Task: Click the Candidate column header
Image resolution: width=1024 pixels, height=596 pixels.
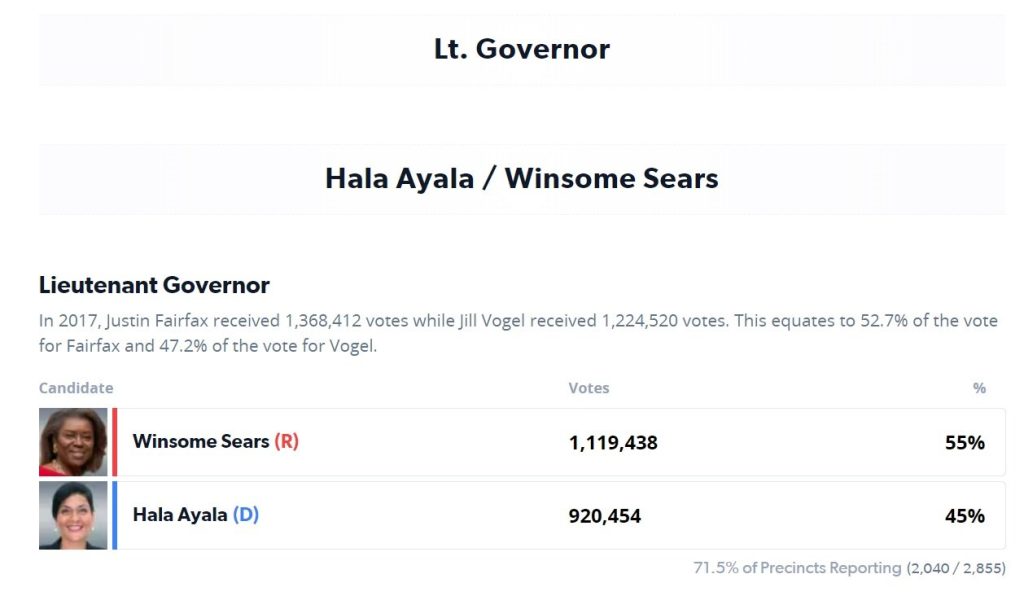Action: pos(76,388)
